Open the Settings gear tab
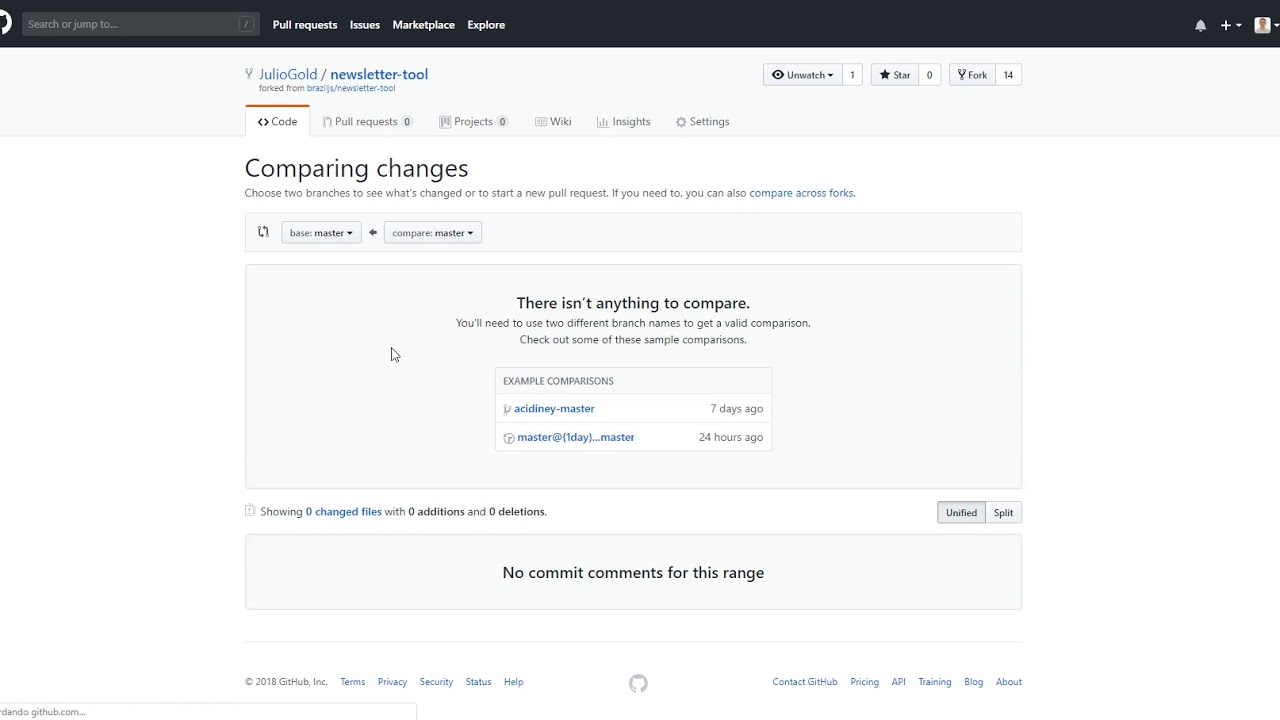Viewport: 1280px width, 720px height. coord(702,122)
